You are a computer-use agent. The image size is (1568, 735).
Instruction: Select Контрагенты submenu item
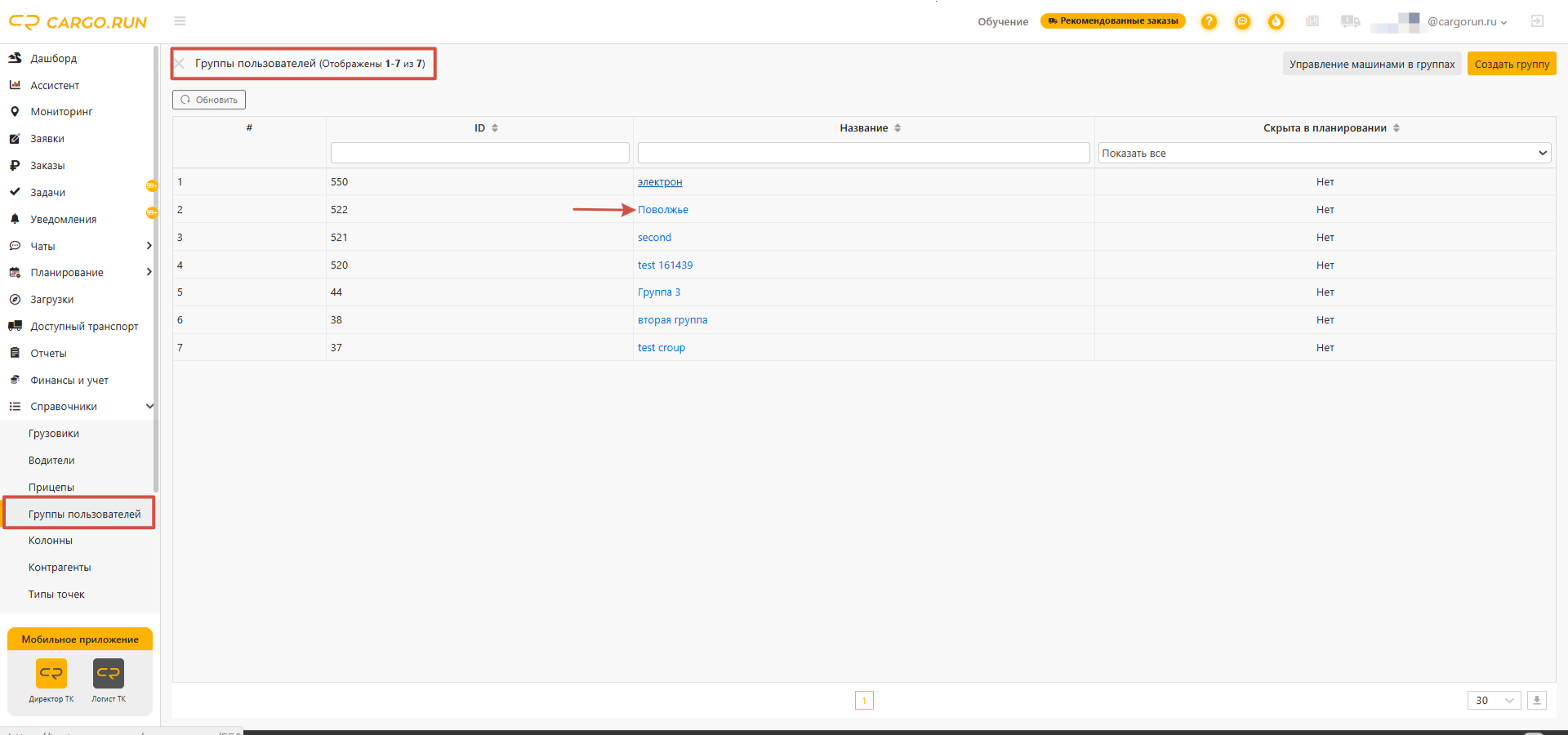(60, 568)
